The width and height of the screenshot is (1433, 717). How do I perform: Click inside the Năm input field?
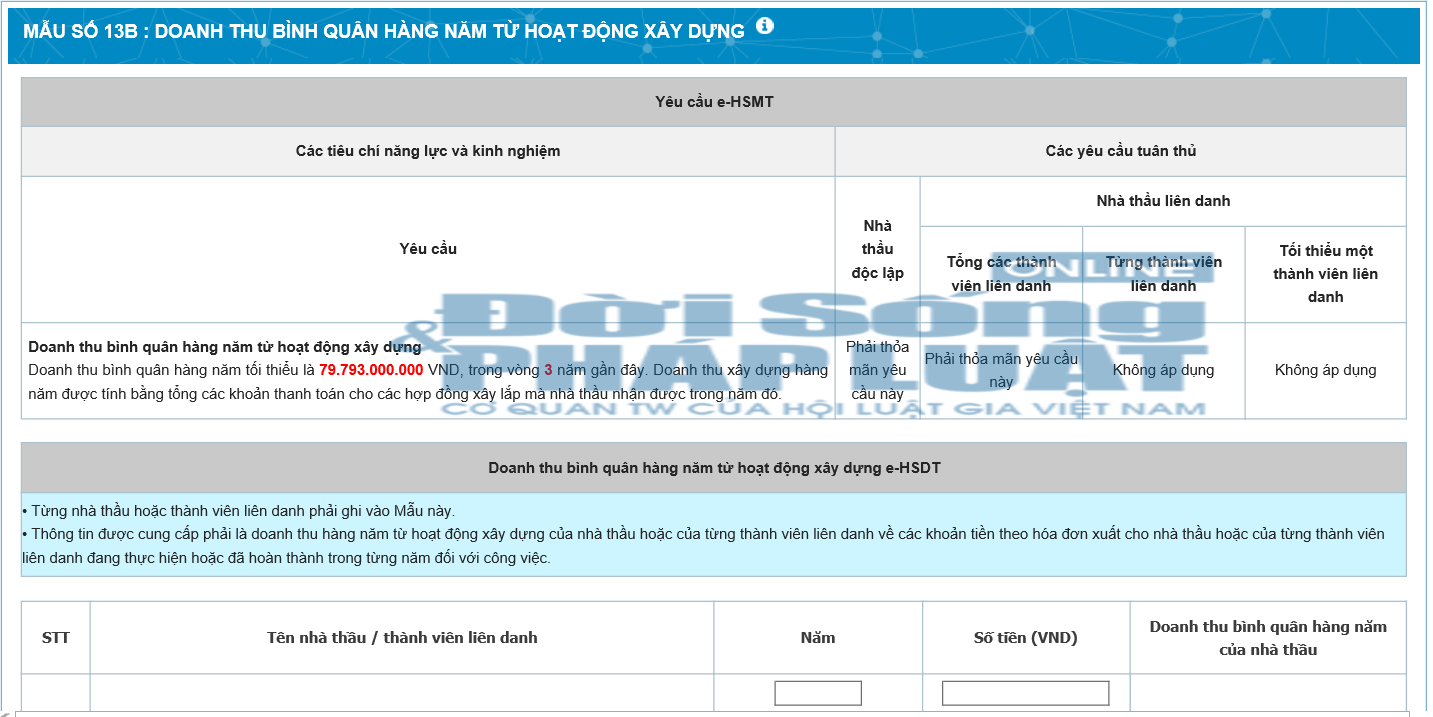(817, 692)
